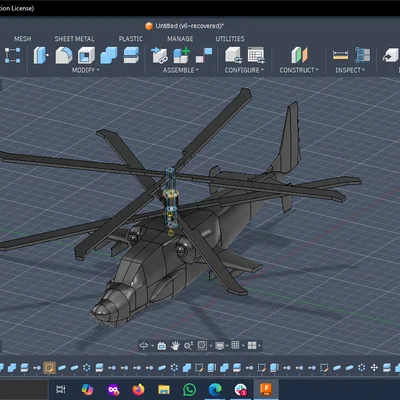Switch to the UTILITIES tab
The width and height of the screenshot is (400, 400).
click(230, 39)
